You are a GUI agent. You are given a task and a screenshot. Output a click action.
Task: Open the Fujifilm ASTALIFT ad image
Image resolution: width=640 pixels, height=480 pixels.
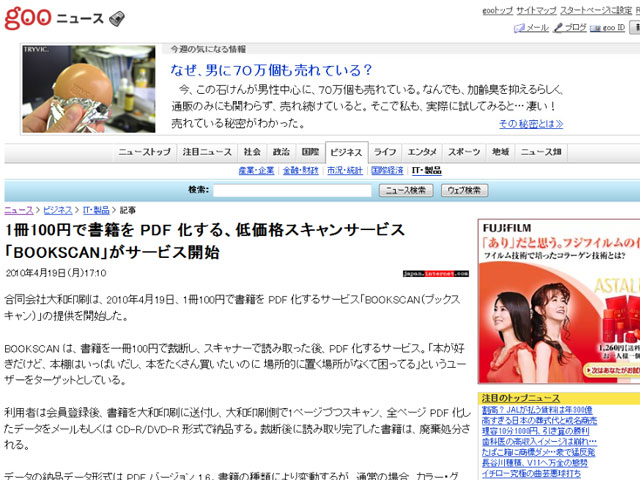pos(559,302)
